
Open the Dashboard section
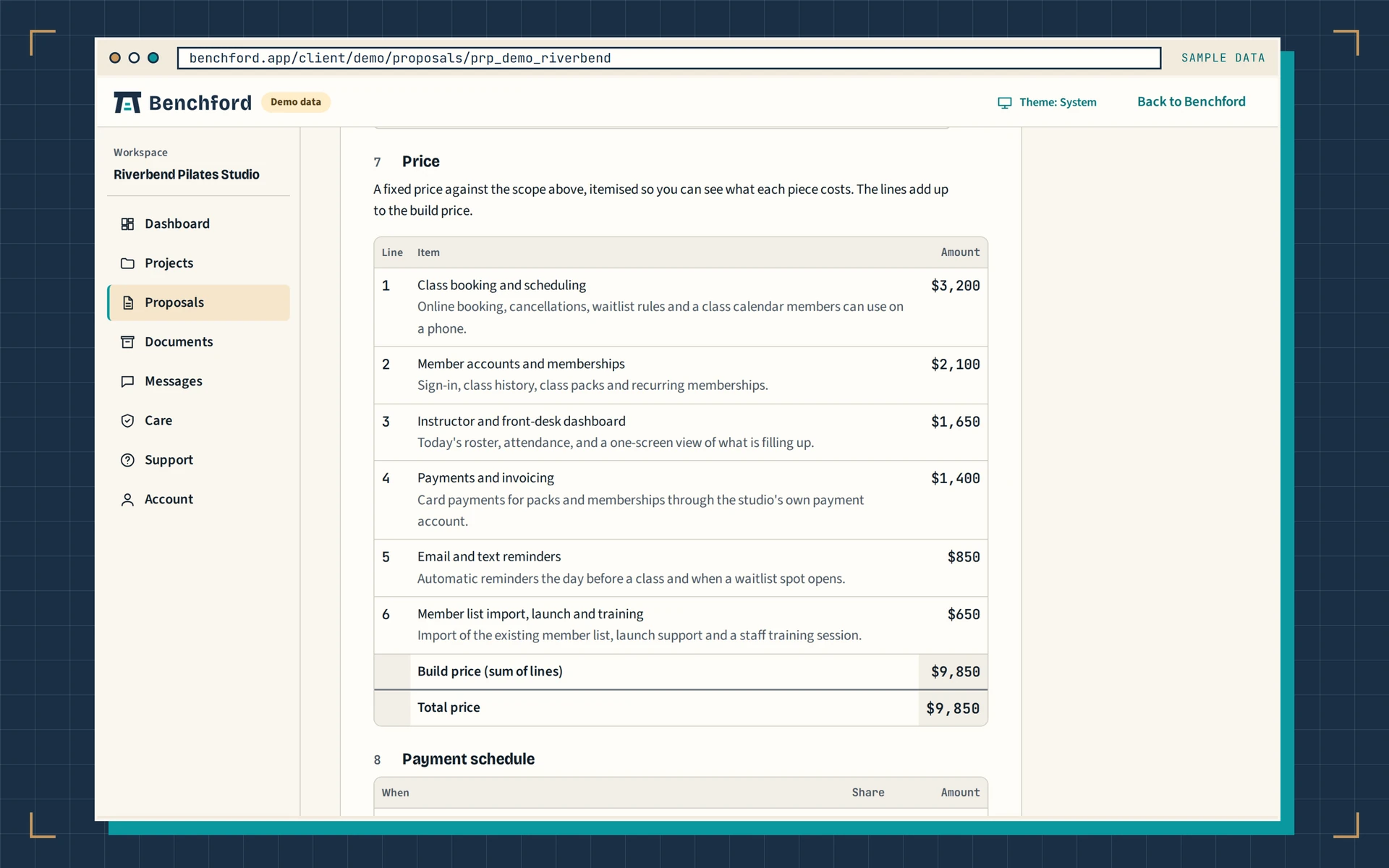[198, 224]
